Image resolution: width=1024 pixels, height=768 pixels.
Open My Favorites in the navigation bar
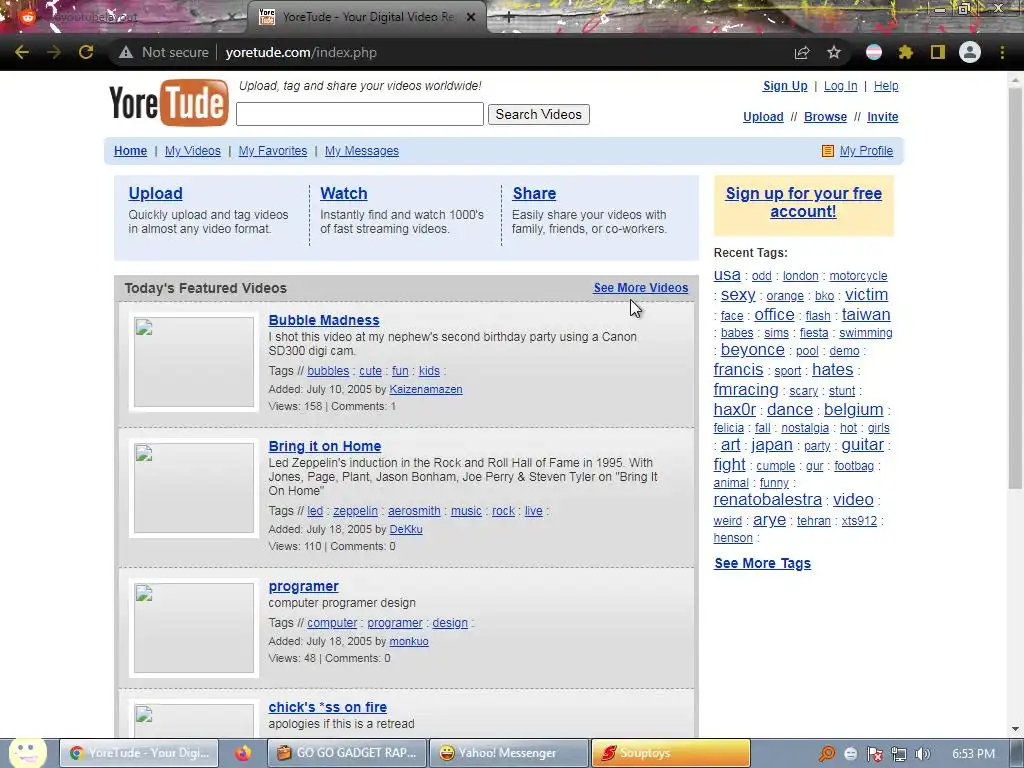coord(272,151)
